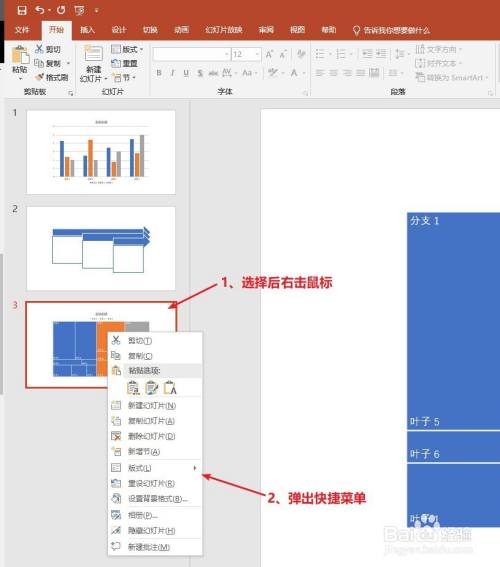Switch to the 插入 ribbon tab

pyautogui.click(x=87, y=30)
